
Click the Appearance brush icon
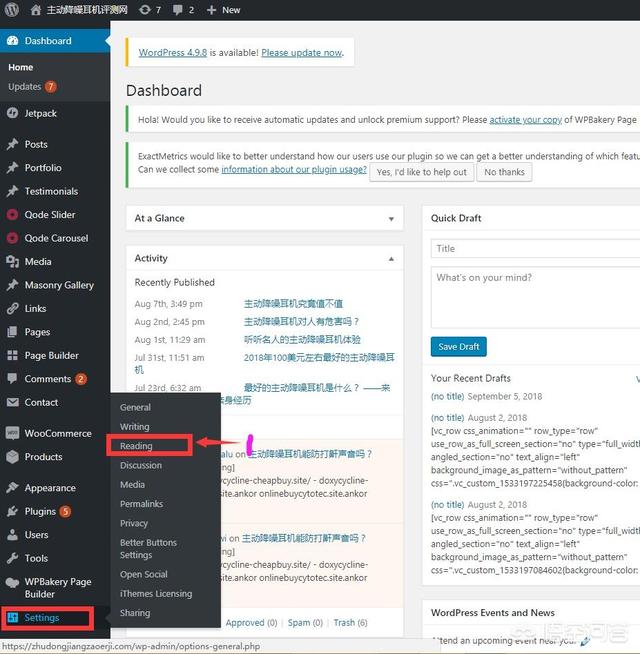[13, 488]
